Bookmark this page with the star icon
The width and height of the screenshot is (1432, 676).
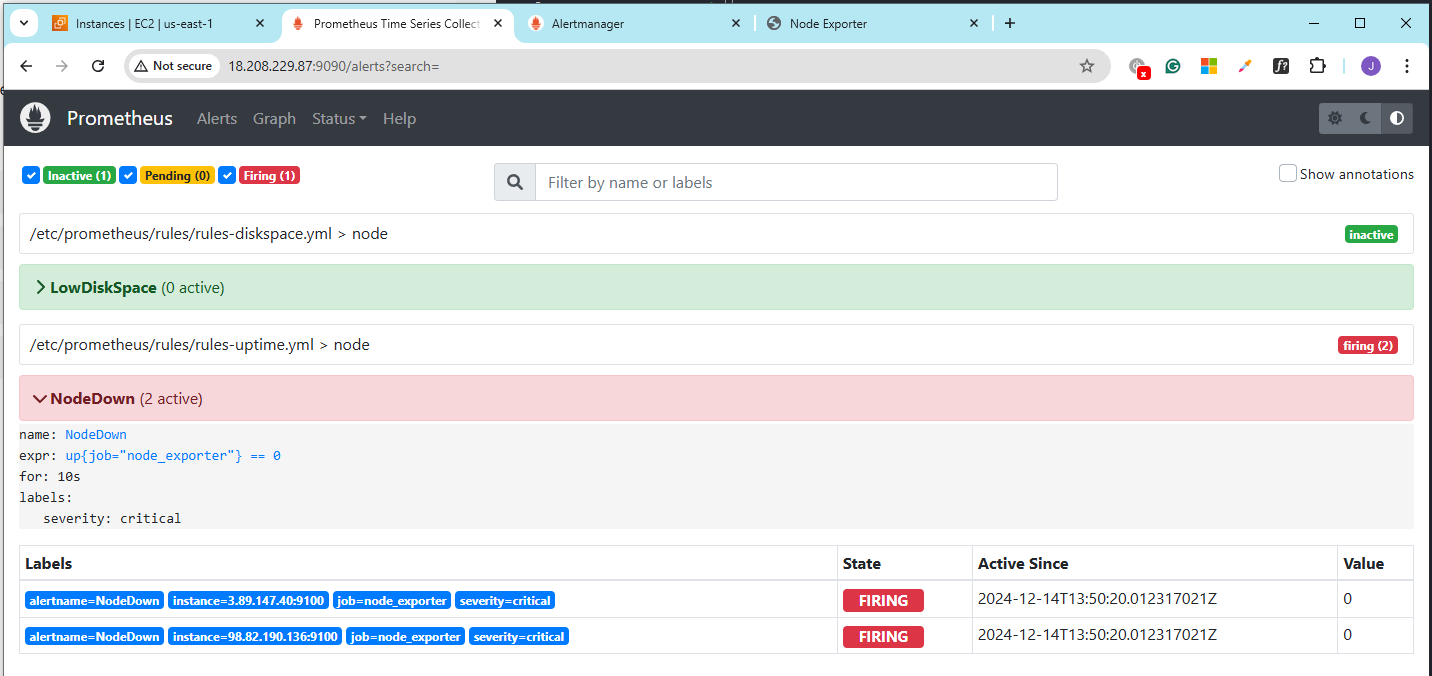(1087, 66)
